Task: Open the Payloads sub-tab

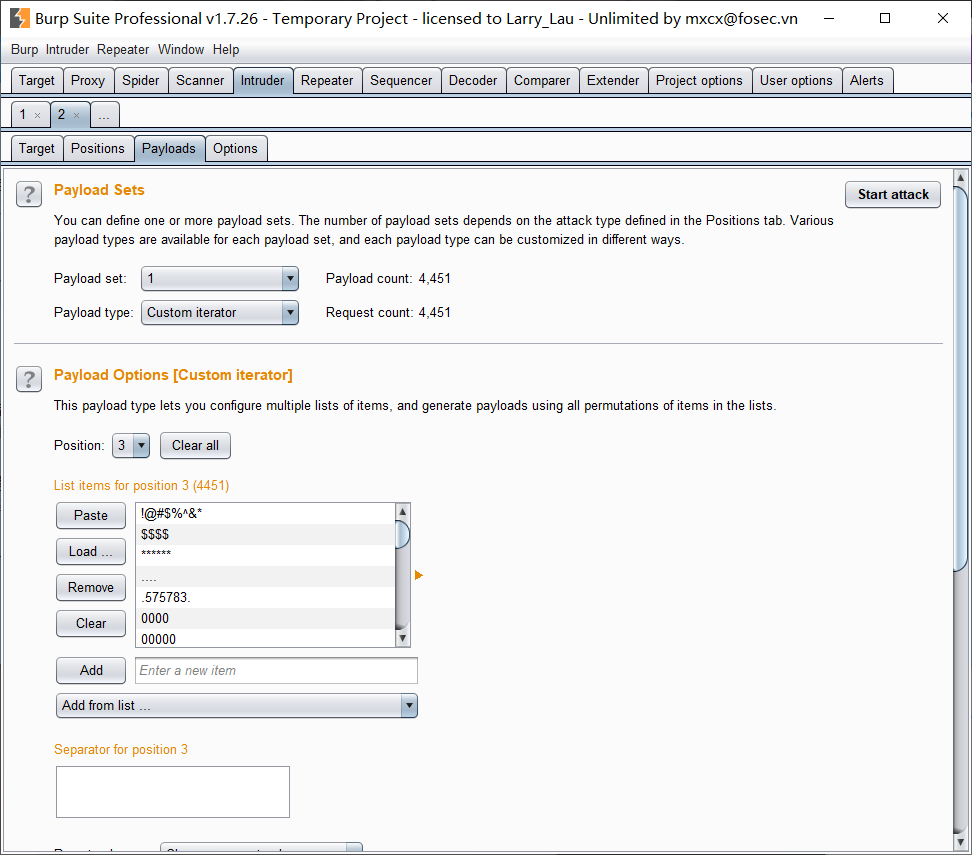Action: 169,149
